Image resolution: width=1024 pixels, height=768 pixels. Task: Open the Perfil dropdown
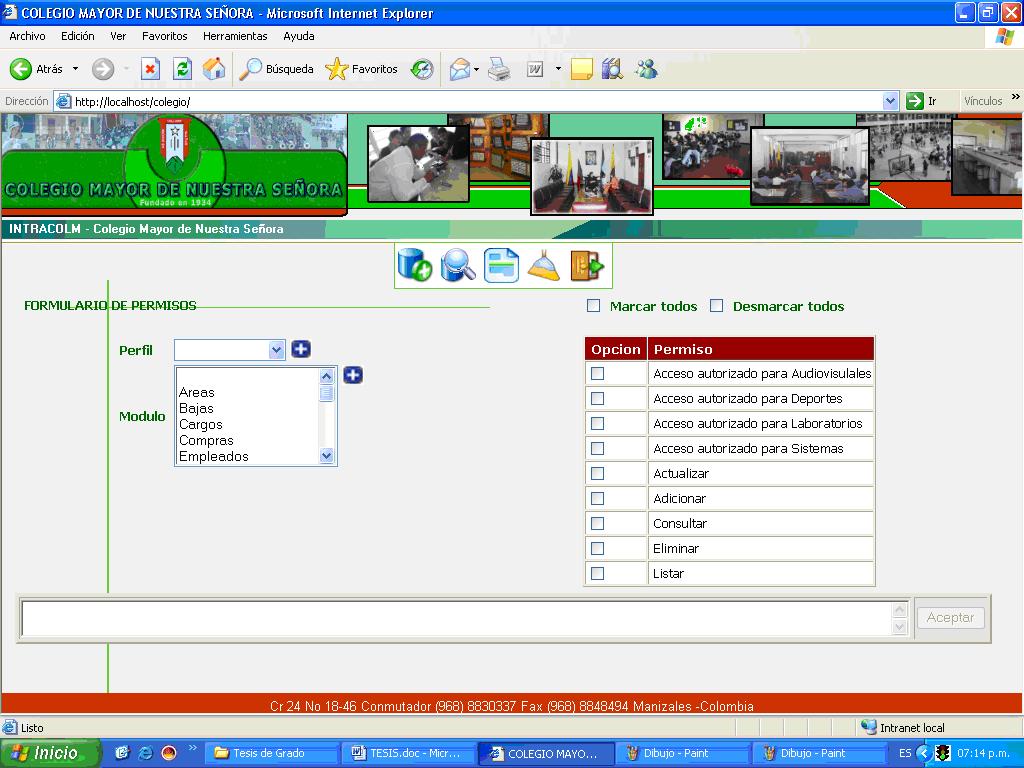277,350
